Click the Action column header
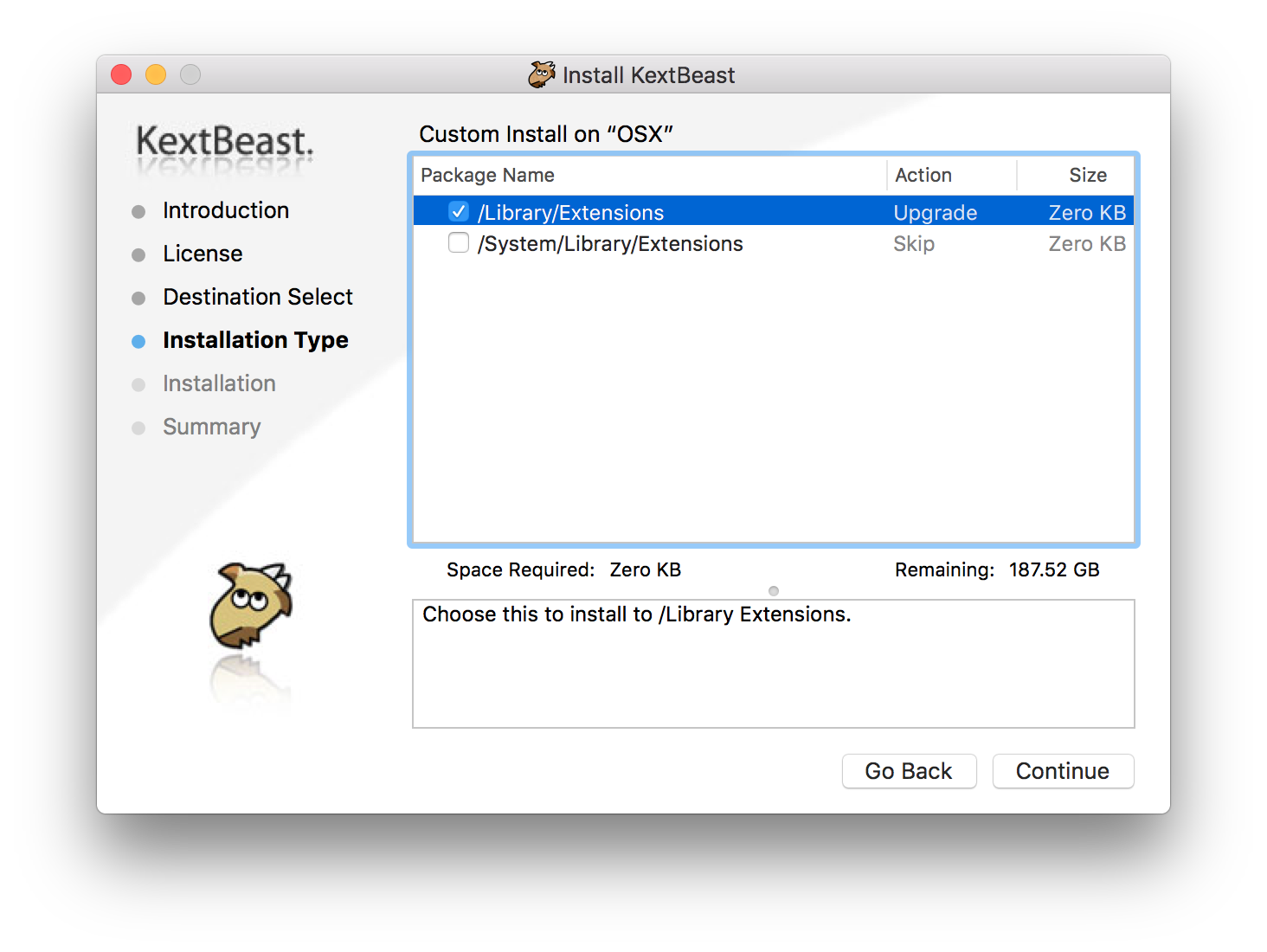Image resolution: width=1267 pixels, height=952 pixels. coord(923,175)
